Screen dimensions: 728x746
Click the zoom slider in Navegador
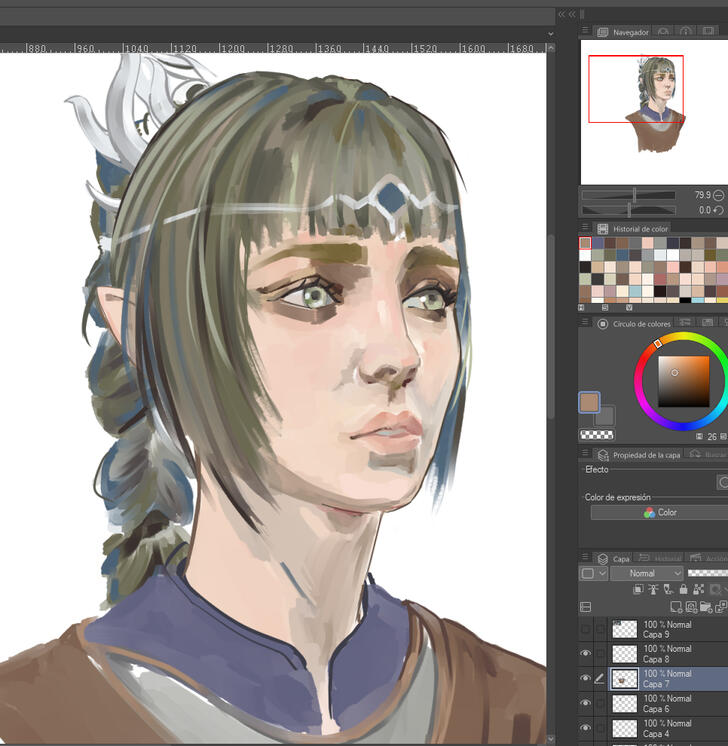coord(635,195)
